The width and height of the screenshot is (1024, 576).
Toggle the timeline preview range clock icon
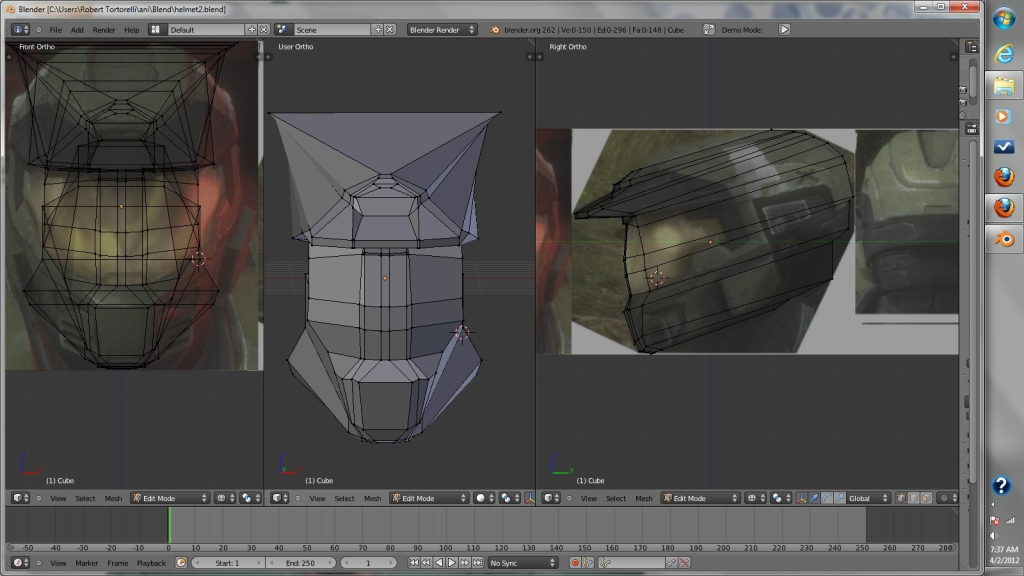tap(181, 563)
